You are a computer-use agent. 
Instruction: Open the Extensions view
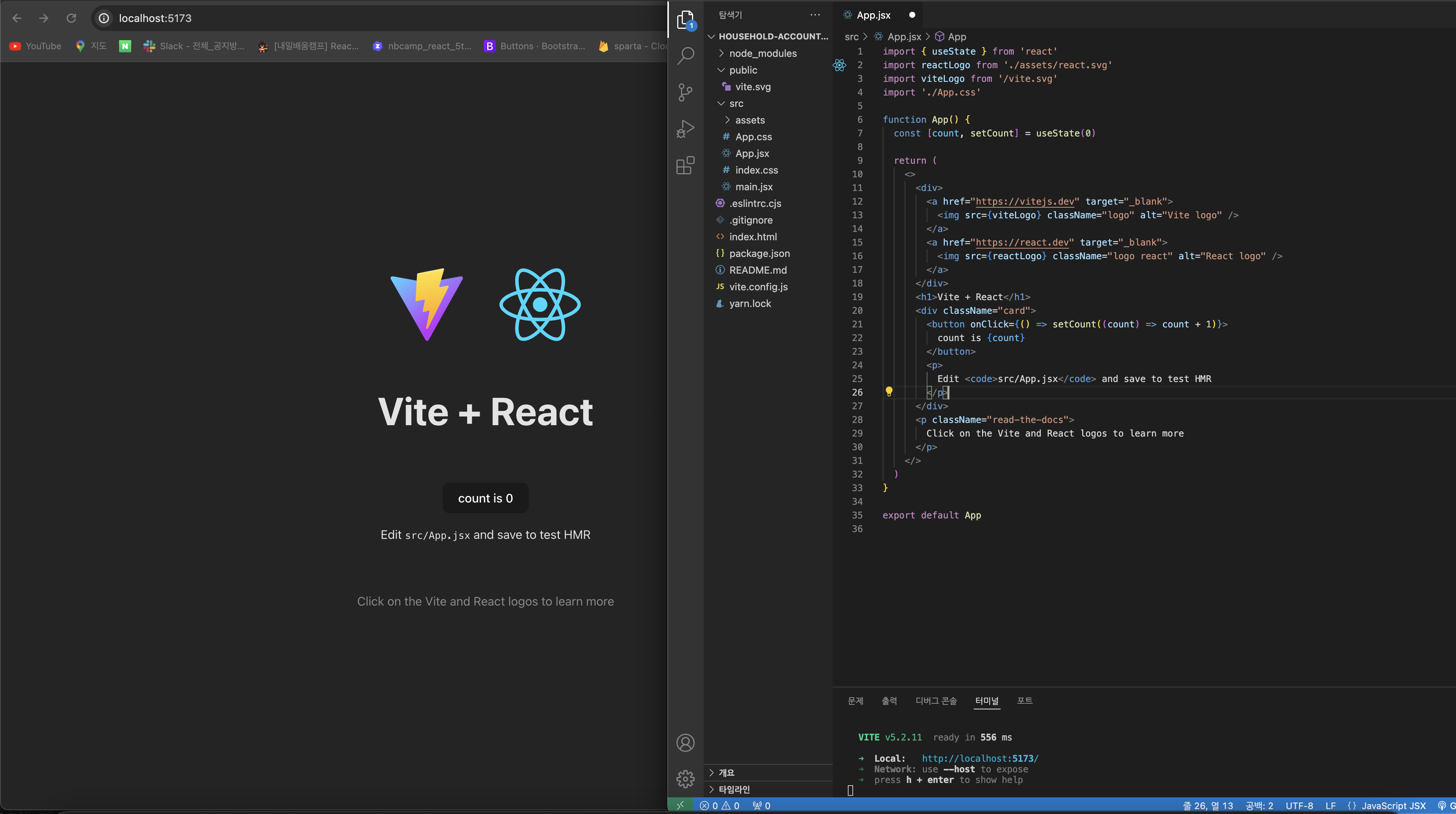(x=685, y=166)
